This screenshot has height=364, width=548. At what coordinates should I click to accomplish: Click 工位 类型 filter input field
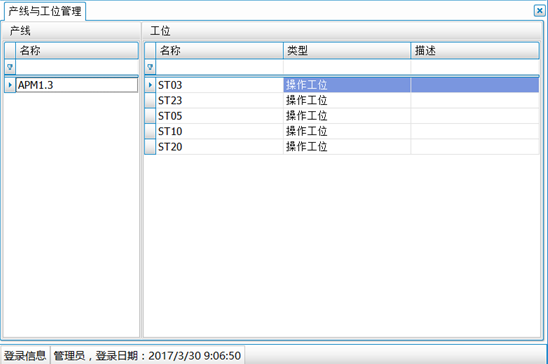coord(347,67)
